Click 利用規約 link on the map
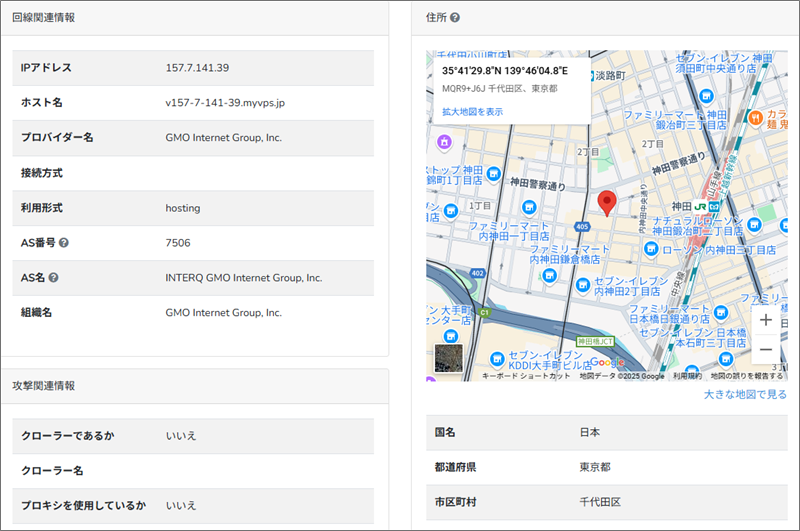800x531 pixels. 687,376
